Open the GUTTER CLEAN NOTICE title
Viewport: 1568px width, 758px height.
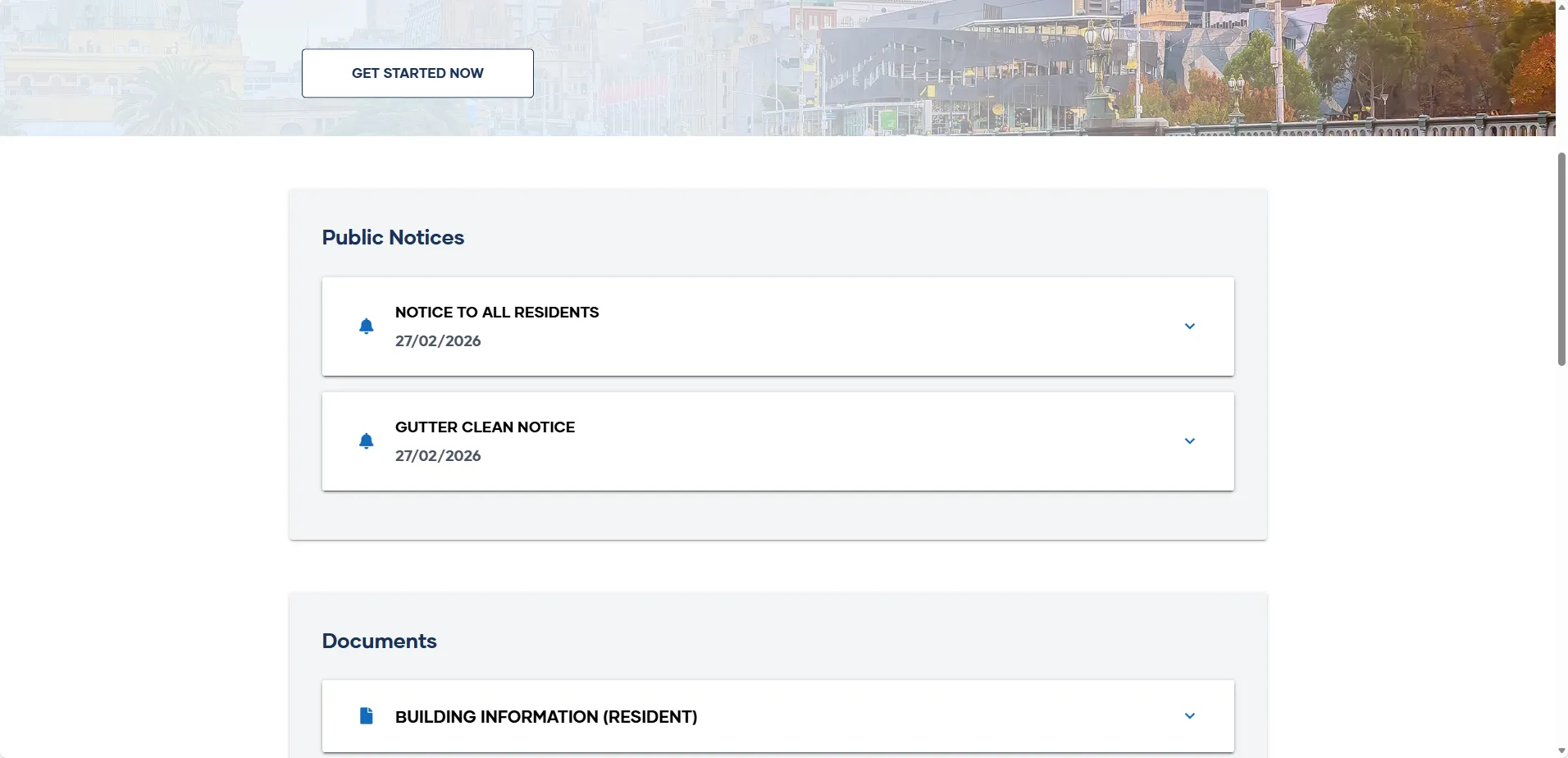(485, 427)
